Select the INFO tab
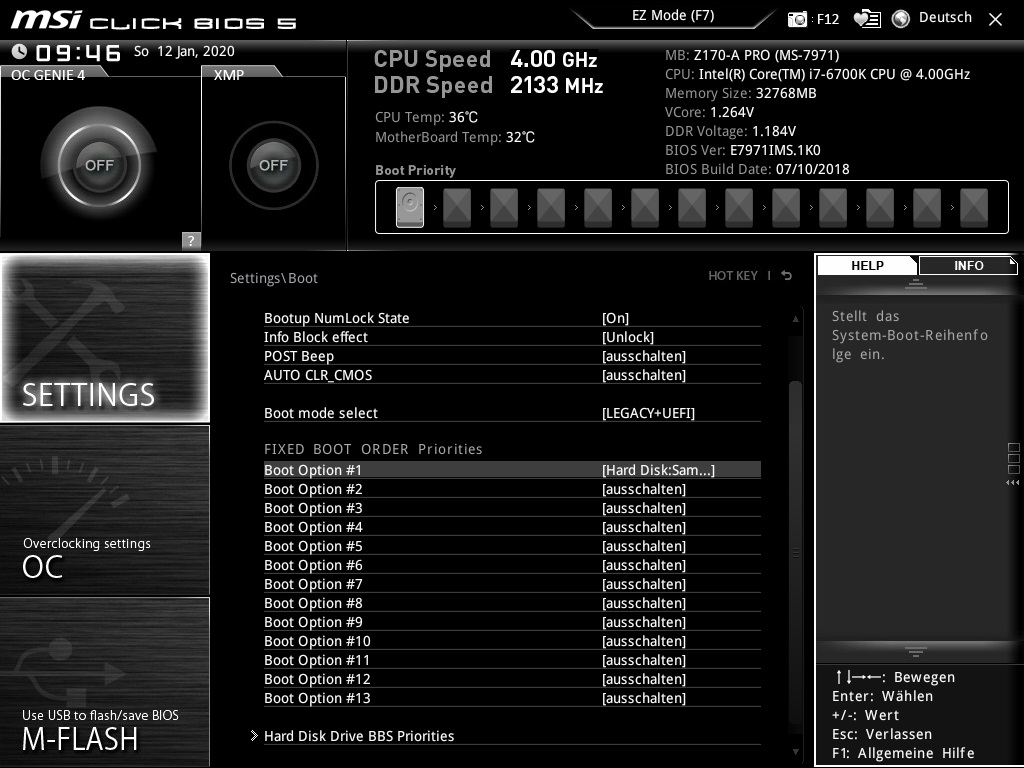The width and height of the screenshot is (1024, 768). [968, 265]
